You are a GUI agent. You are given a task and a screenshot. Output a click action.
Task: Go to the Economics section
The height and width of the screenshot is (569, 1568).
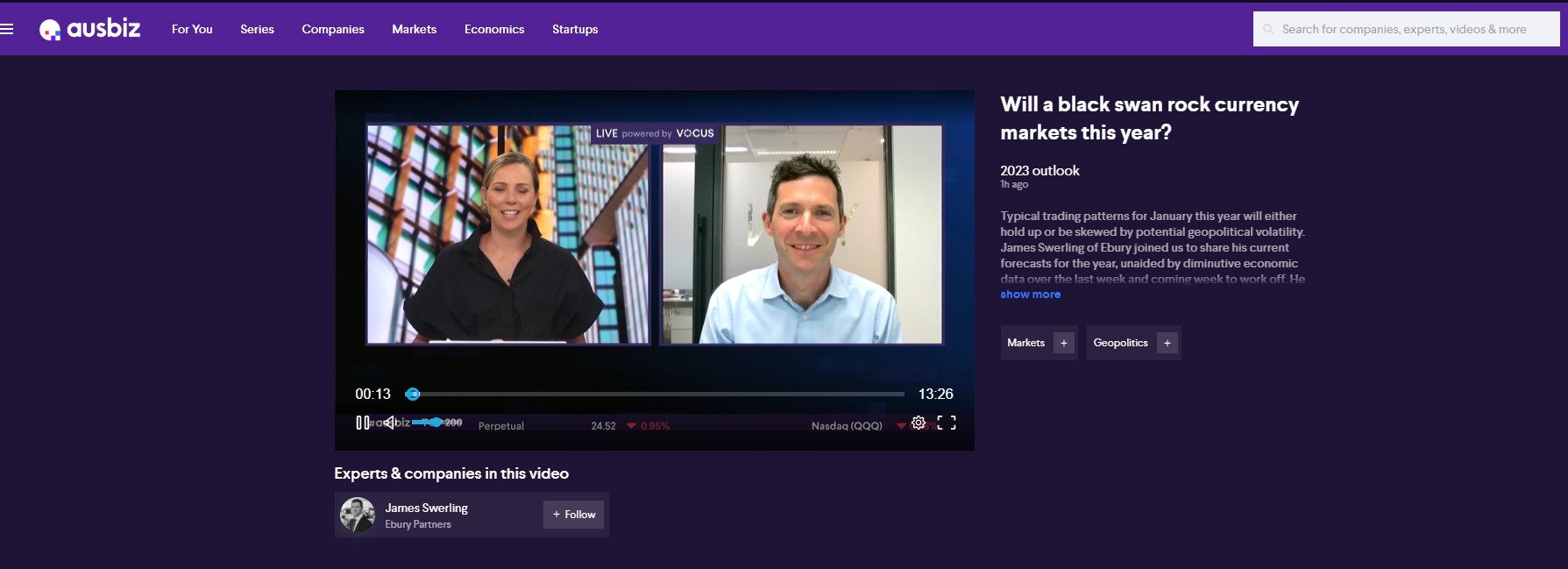click(x=494, y=29)
